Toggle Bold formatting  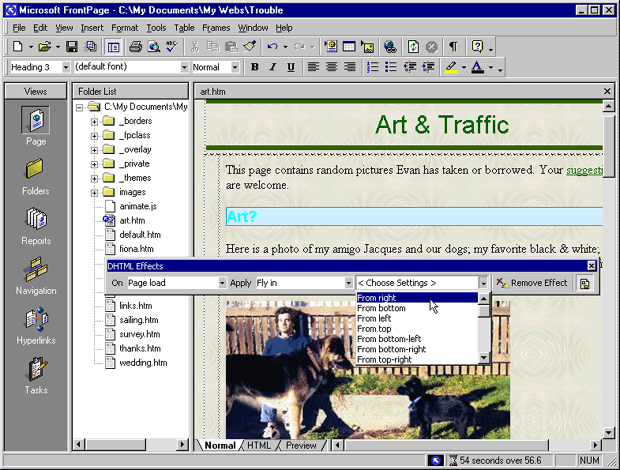pyautogui.click(x=254, y=67)
